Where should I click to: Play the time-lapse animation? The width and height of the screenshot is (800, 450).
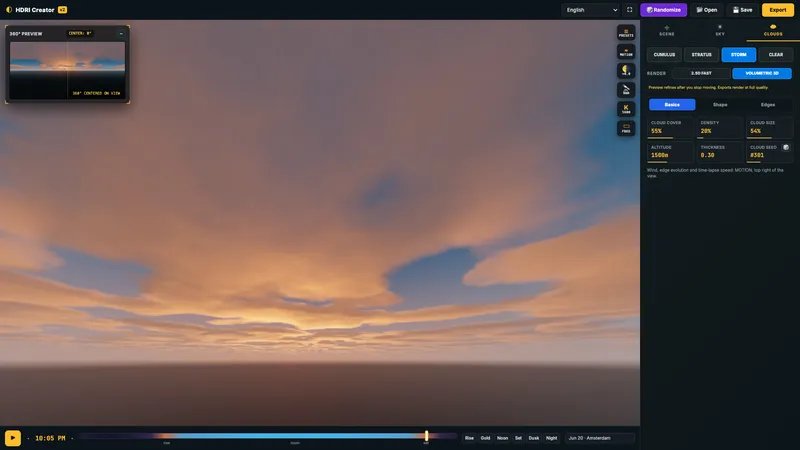13,438
